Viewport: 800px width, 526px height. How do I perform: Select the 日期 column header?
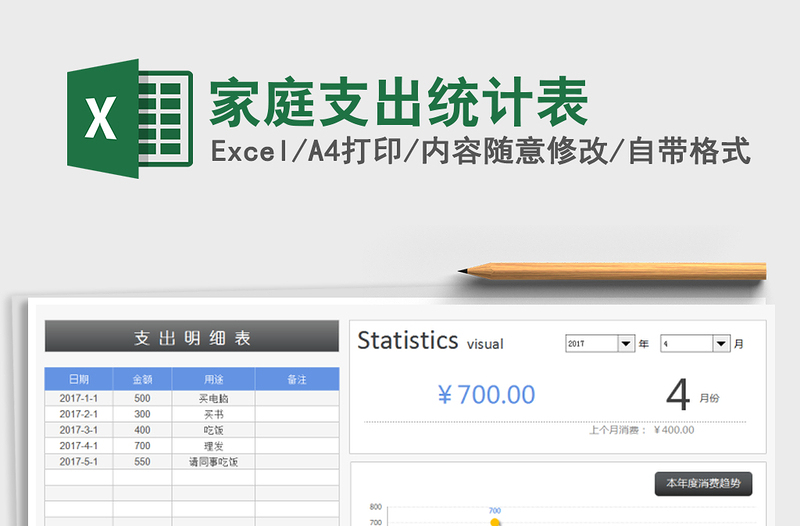click(x=79, y=379)
